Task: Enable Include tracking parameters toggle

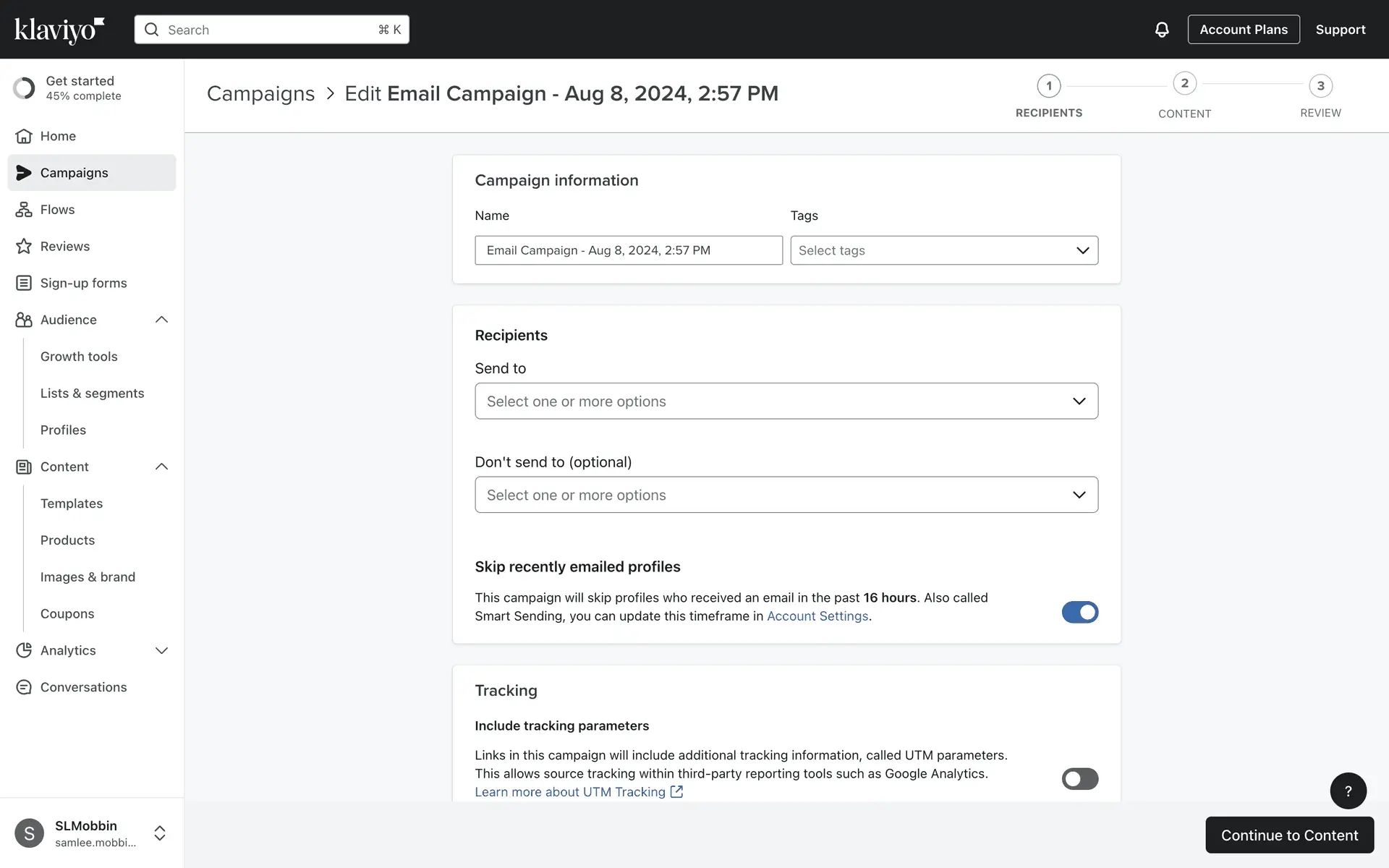Action: point(1079,779)
